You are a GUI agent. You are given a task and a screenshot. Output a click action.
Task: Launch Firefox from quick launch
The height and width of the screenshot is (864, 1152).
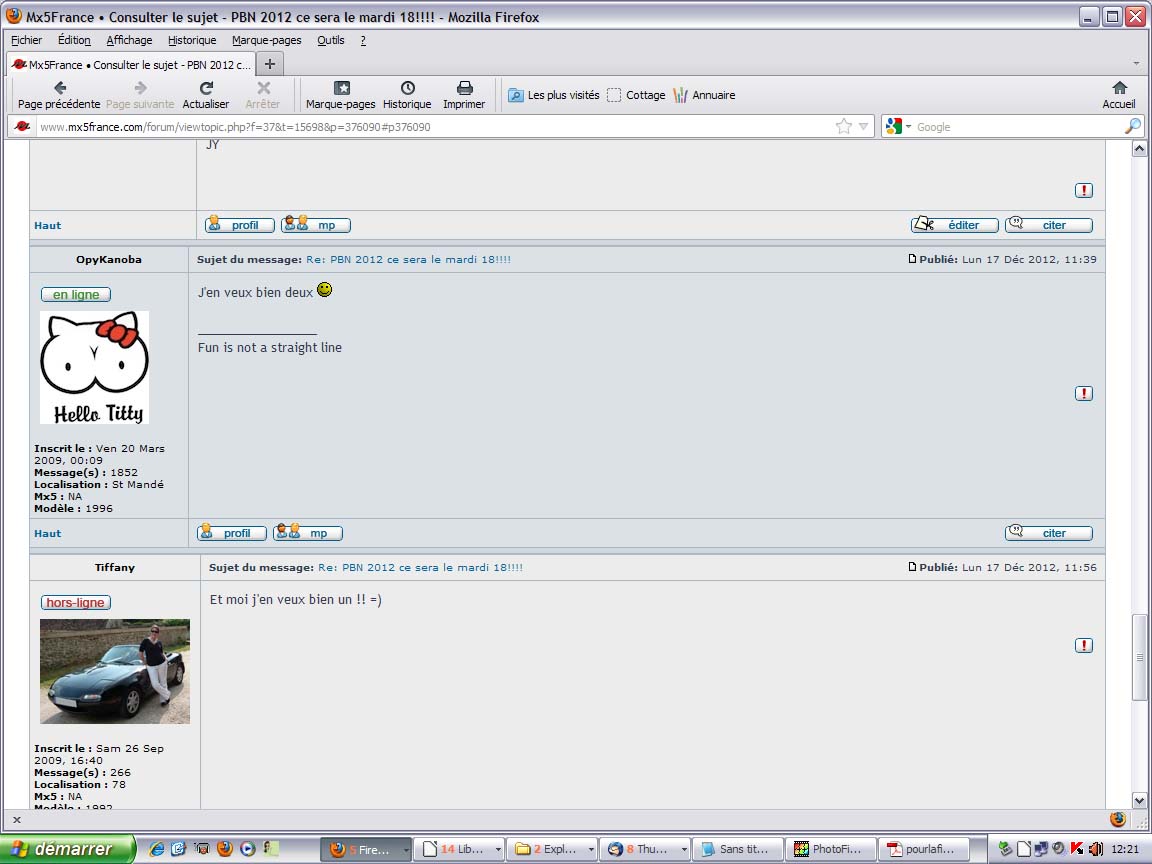pos(225,849)
